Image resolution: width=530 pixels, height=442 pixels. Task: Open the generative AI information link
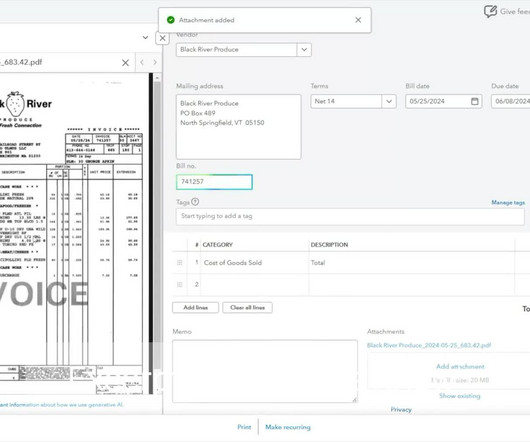62,404
